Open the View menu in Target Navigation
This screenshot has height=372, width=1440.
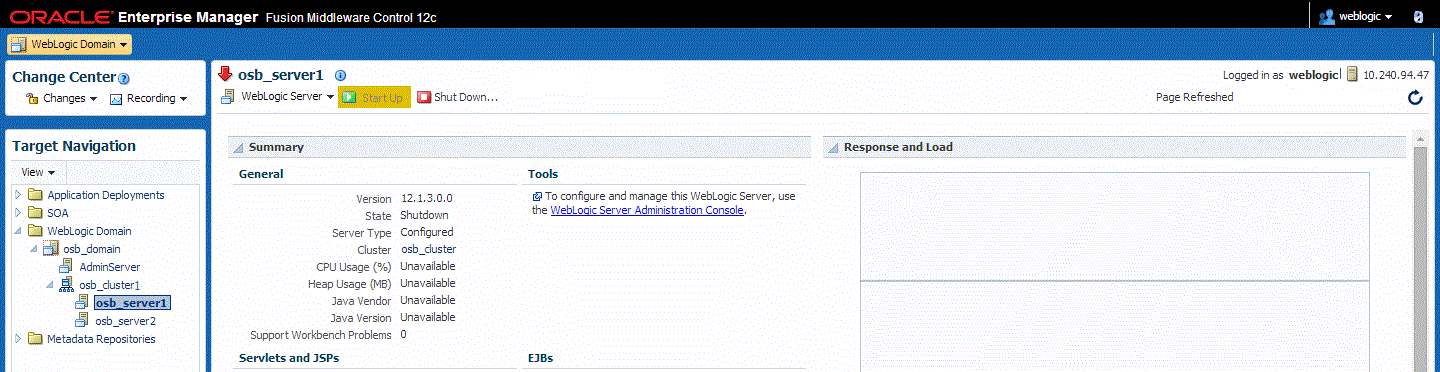click(x=39, y=172)
